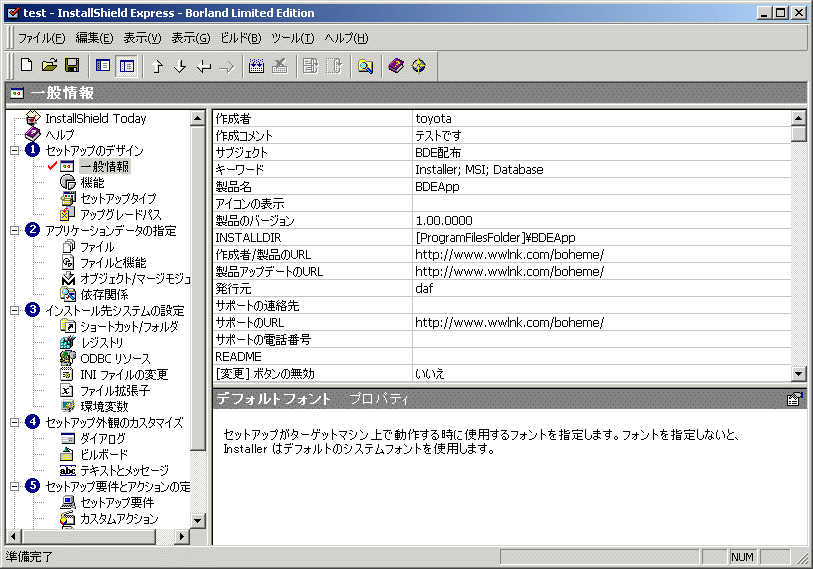Collapse the アプリケーションデータの指定 node
Screen dimensions: 813x569
[15, 230]
